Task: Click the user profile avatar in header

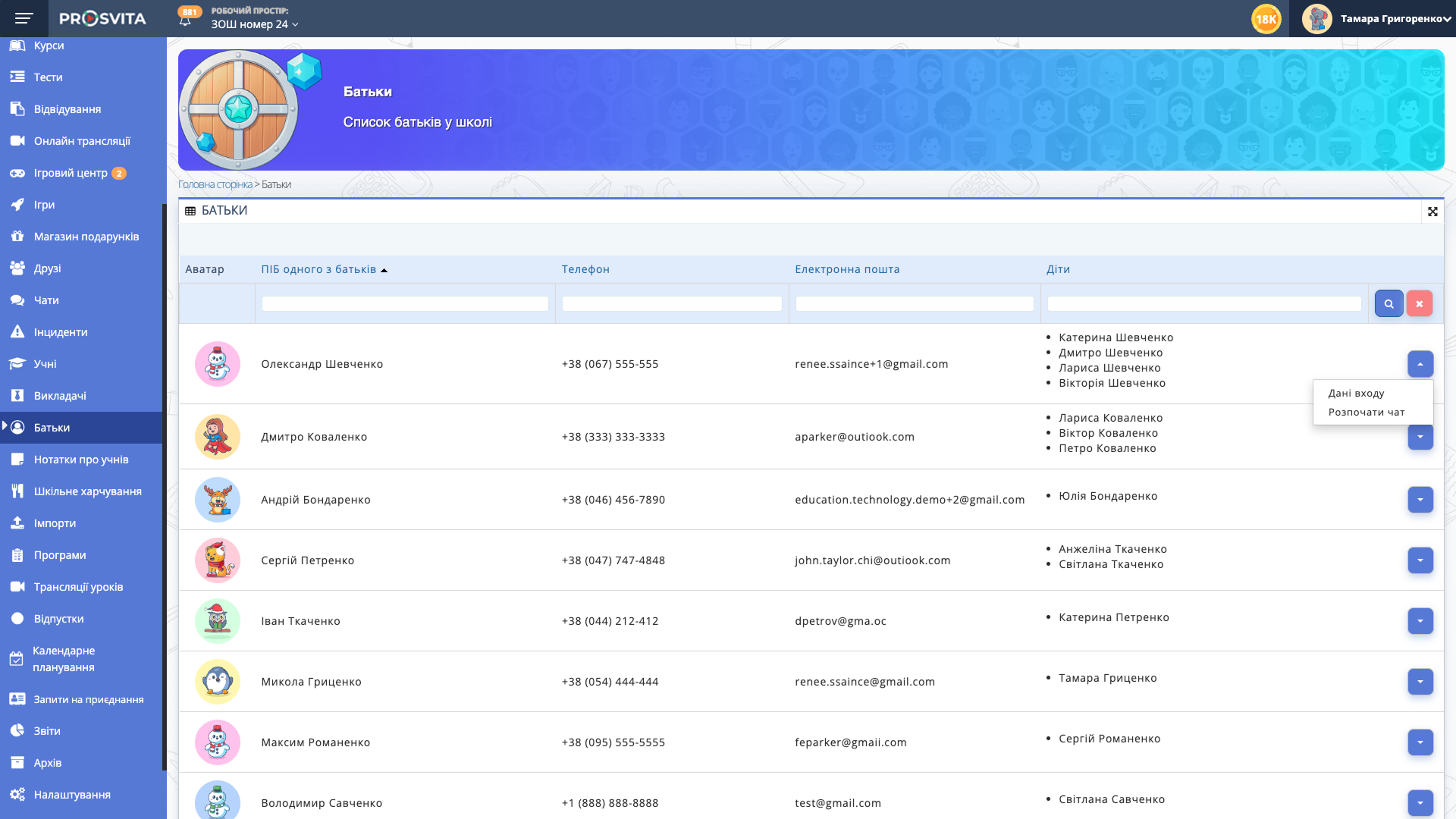Action: pos(1316,19)
